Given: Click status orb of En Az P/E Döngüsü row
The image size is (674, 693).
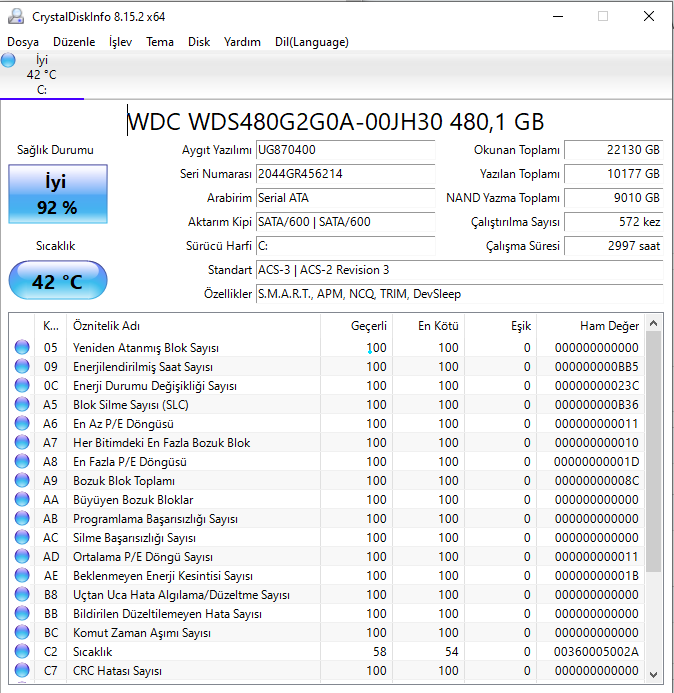Looking at the screenshot, I should click(x=22, y=423).
